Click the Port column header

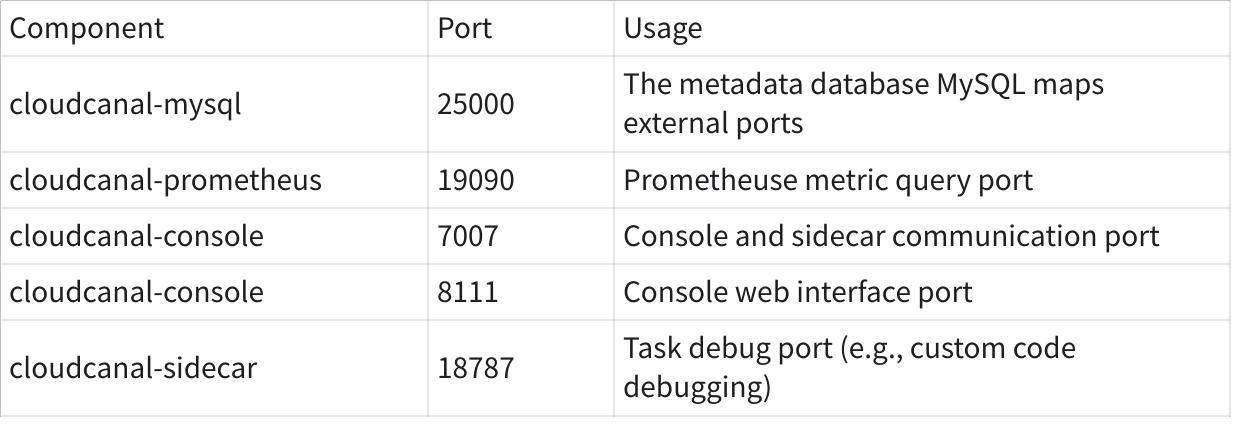(x=465, y=28)
